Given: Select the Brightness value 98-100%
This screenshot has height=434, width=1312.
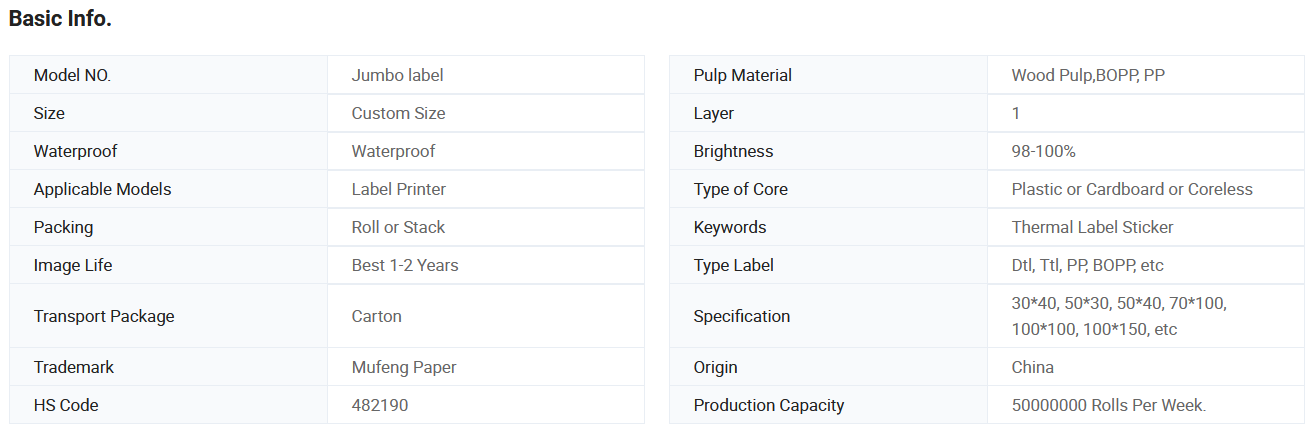Looking at the screenshot, I should point(1044,151).
